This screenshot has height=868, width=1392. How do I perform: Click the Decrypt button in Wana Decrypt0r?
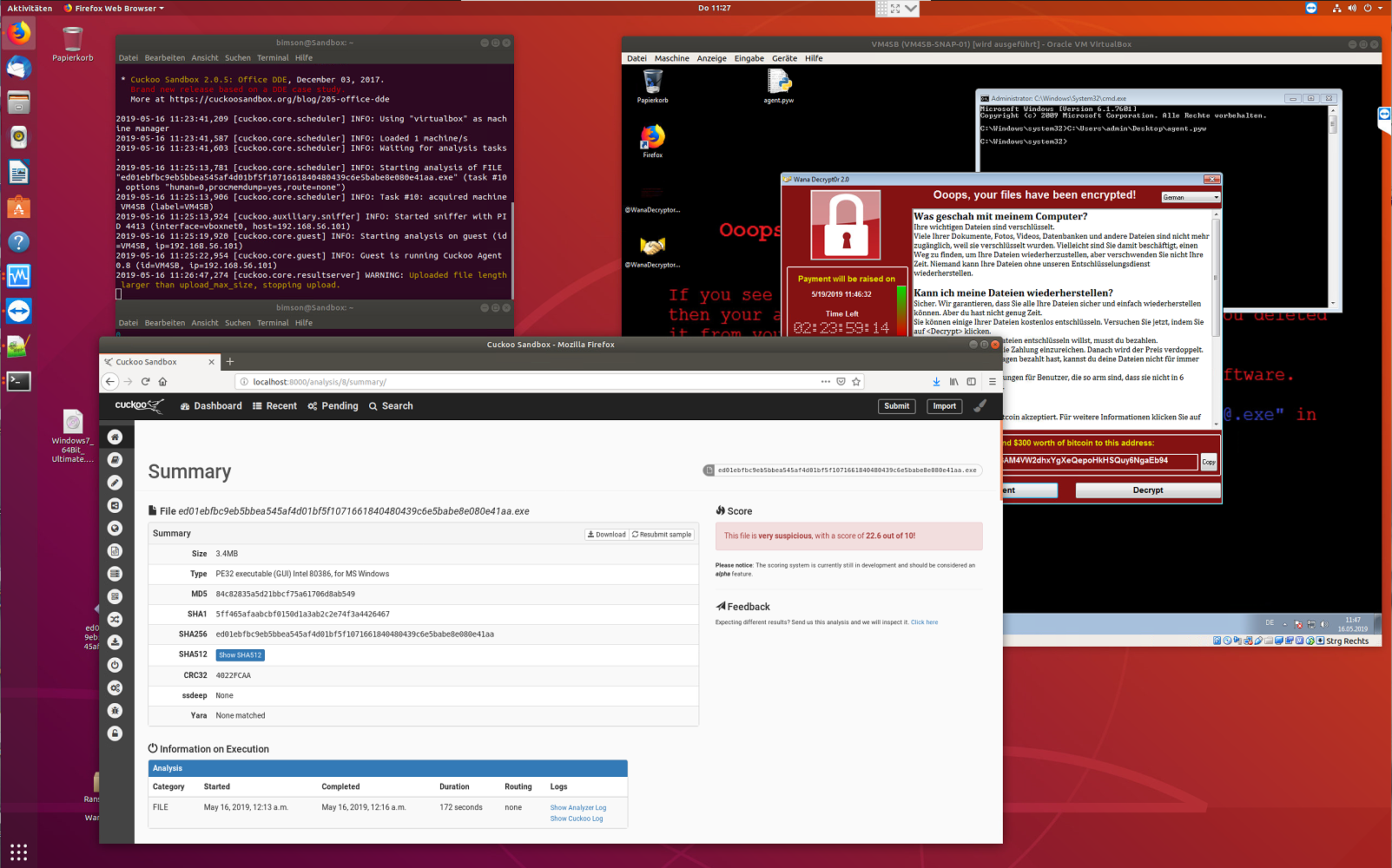(1148, 490)
